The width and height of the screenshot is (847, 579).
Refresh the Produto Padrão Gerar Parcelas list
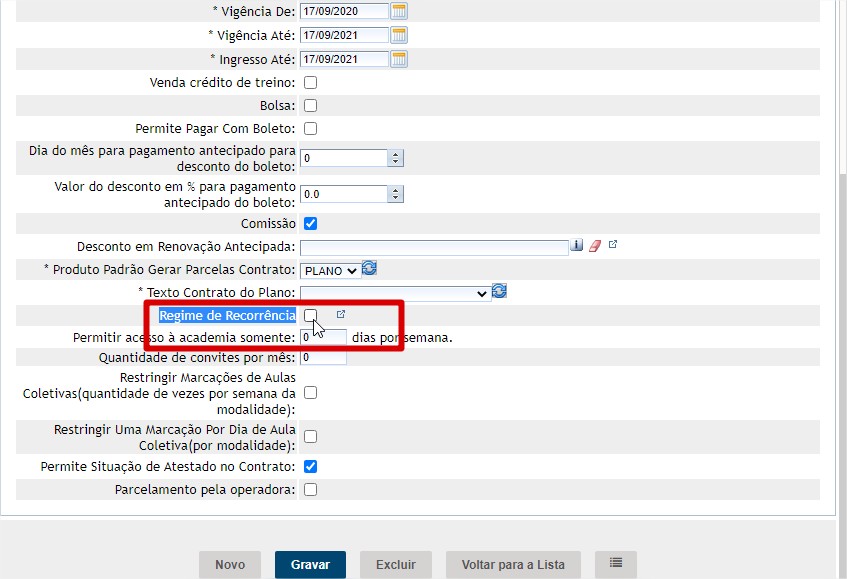click(x=369, y=268)
